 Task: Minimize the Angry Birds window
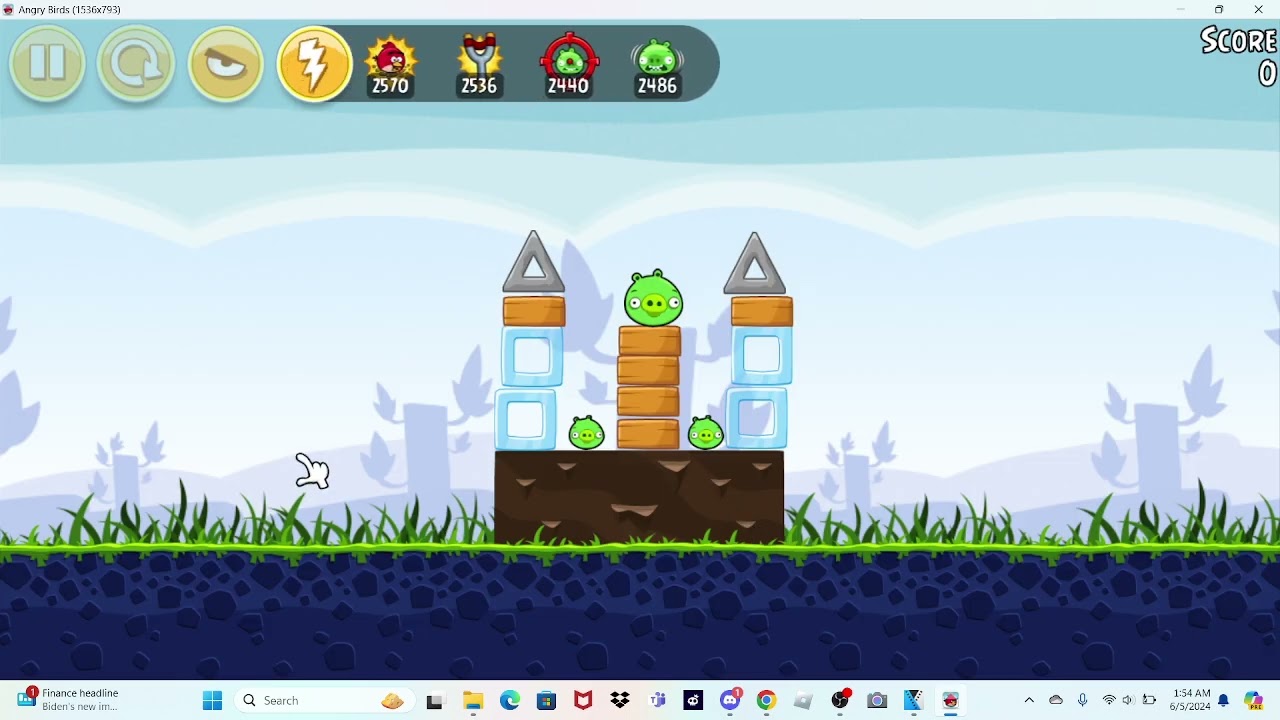point(1180,10)
